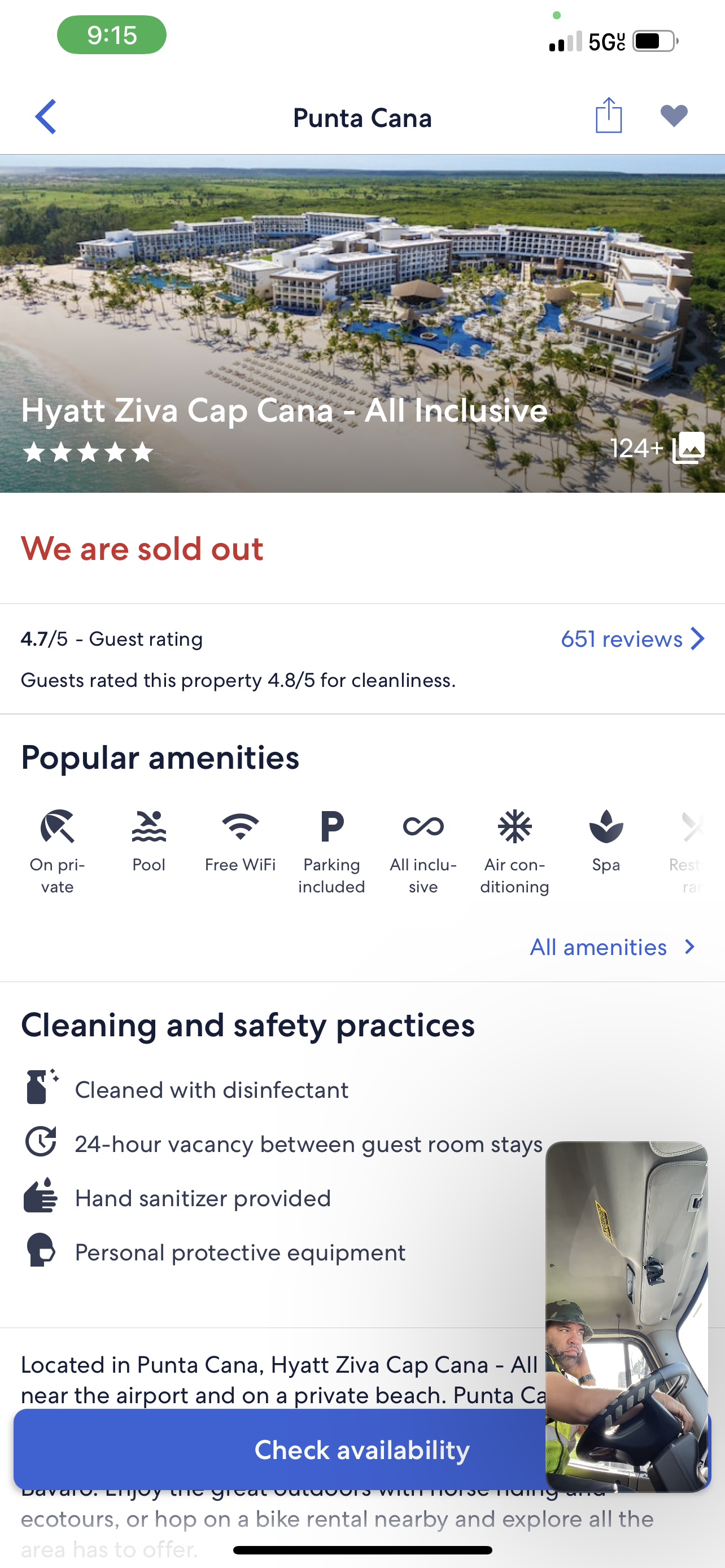Open the 651 reviews link

pos(622,638)
